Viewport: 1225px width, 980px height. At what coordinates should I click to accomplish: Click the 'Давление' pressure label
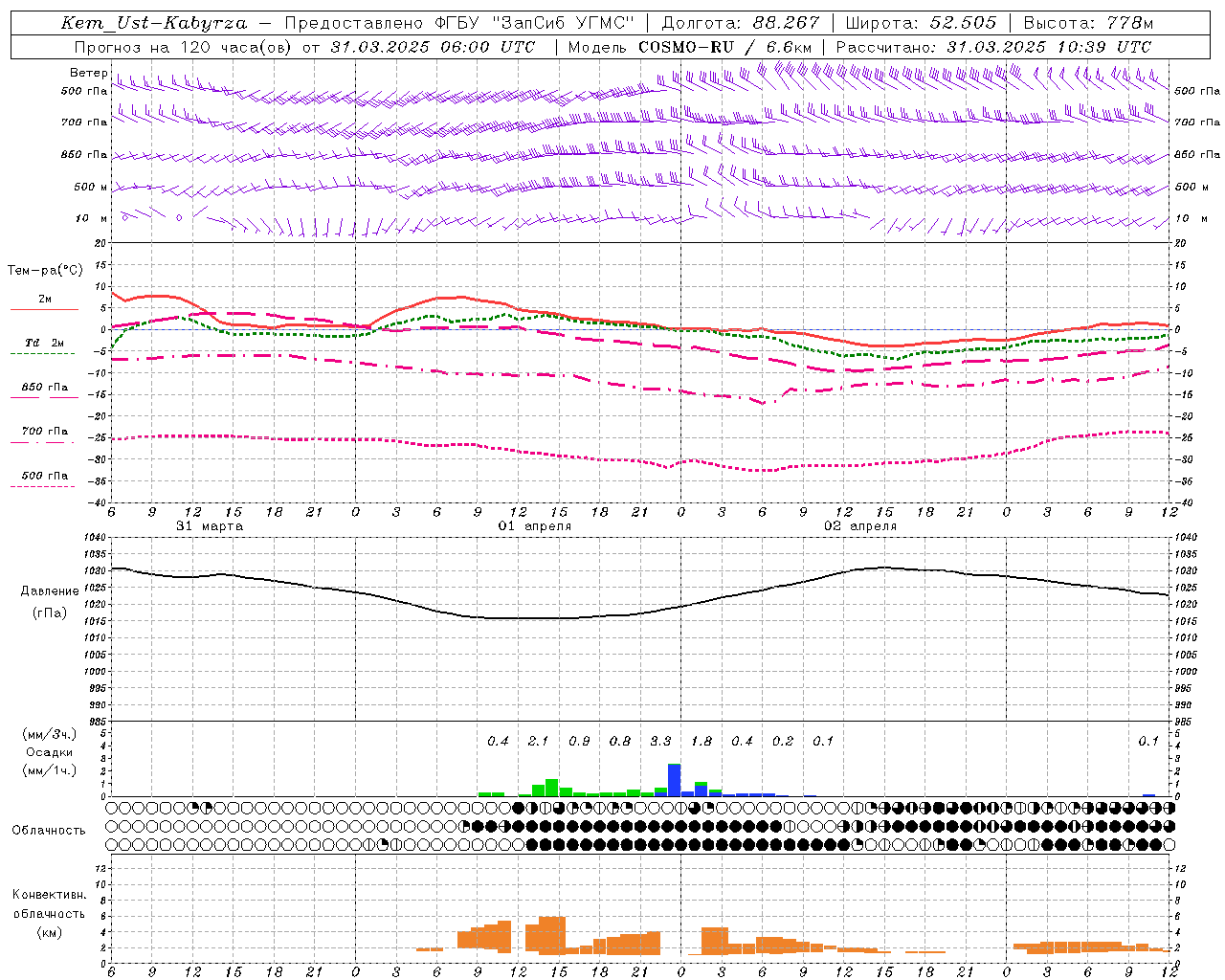point(50,591)
